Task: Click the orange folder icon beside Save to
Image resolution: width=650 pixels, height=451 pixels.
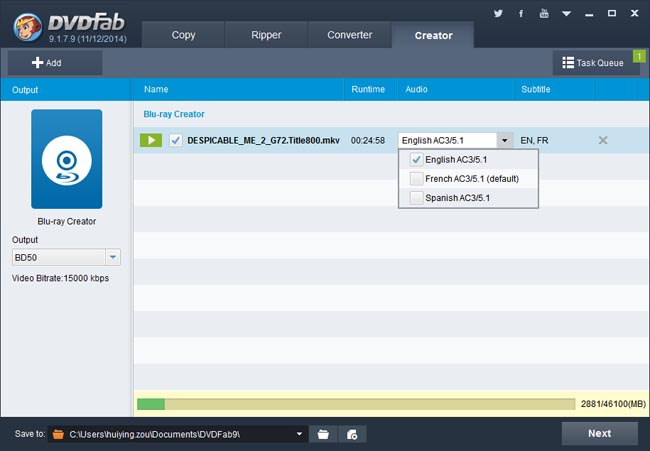Action: tap(58, 434)
